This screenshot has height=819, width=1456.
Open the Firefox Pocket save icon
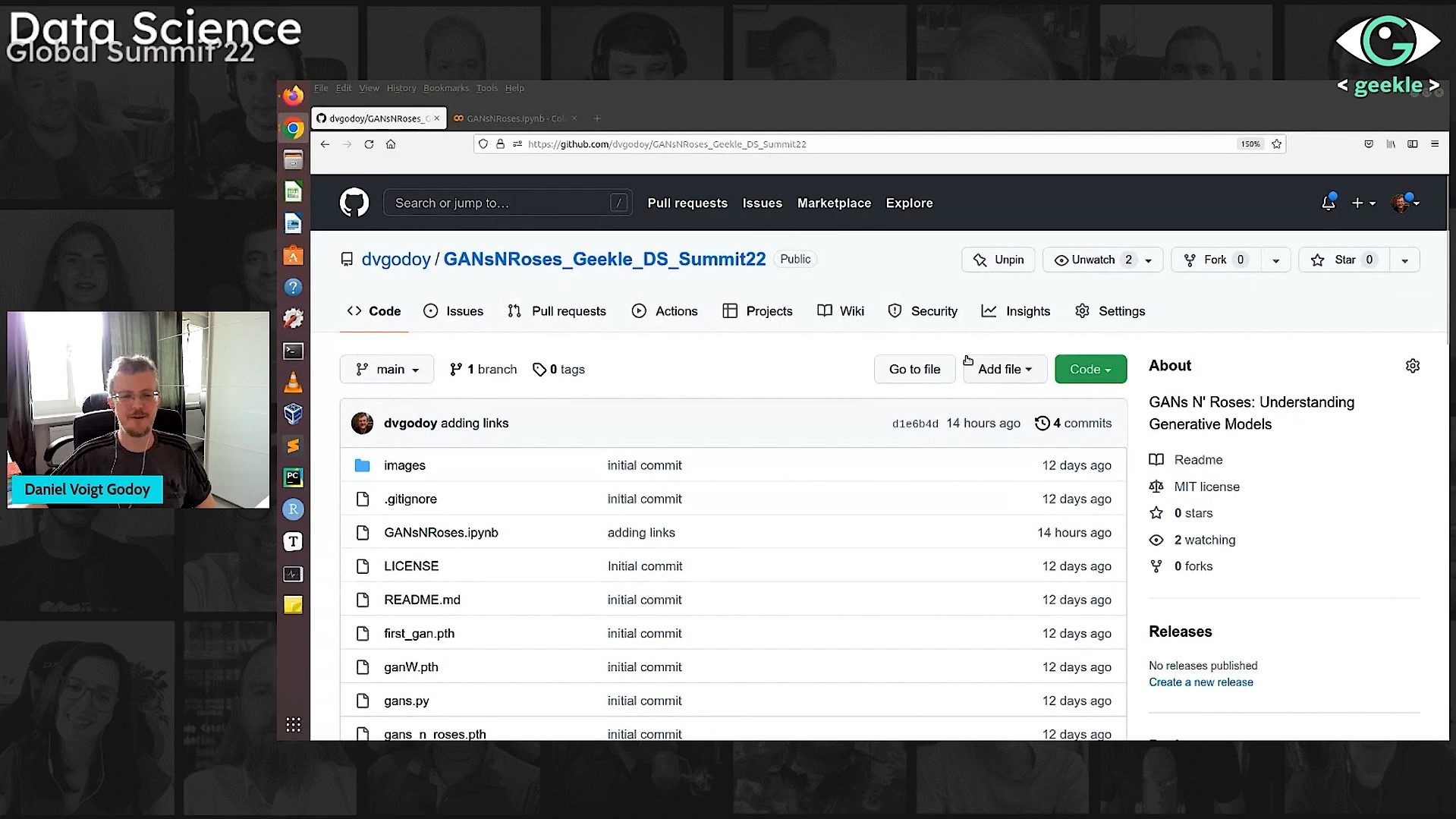coord(1369,144)
